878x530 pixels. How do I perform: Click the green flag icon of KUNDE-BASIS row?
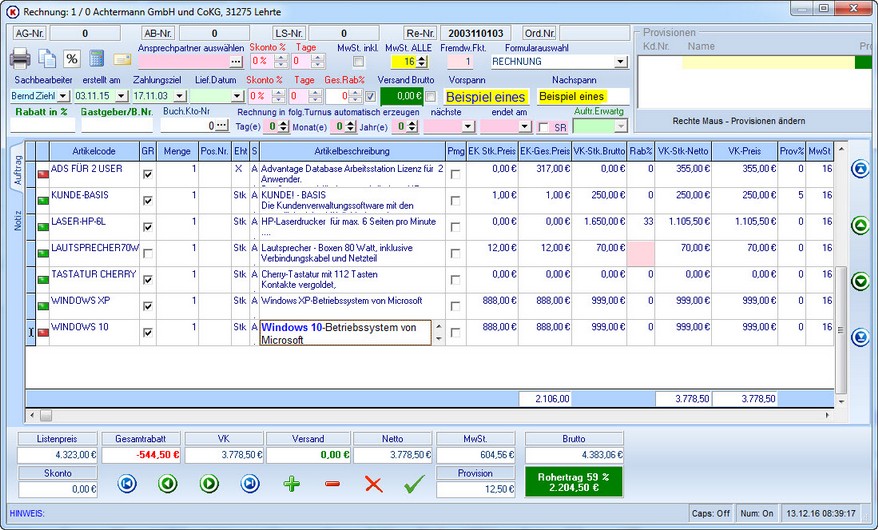[x=43, y=200]
